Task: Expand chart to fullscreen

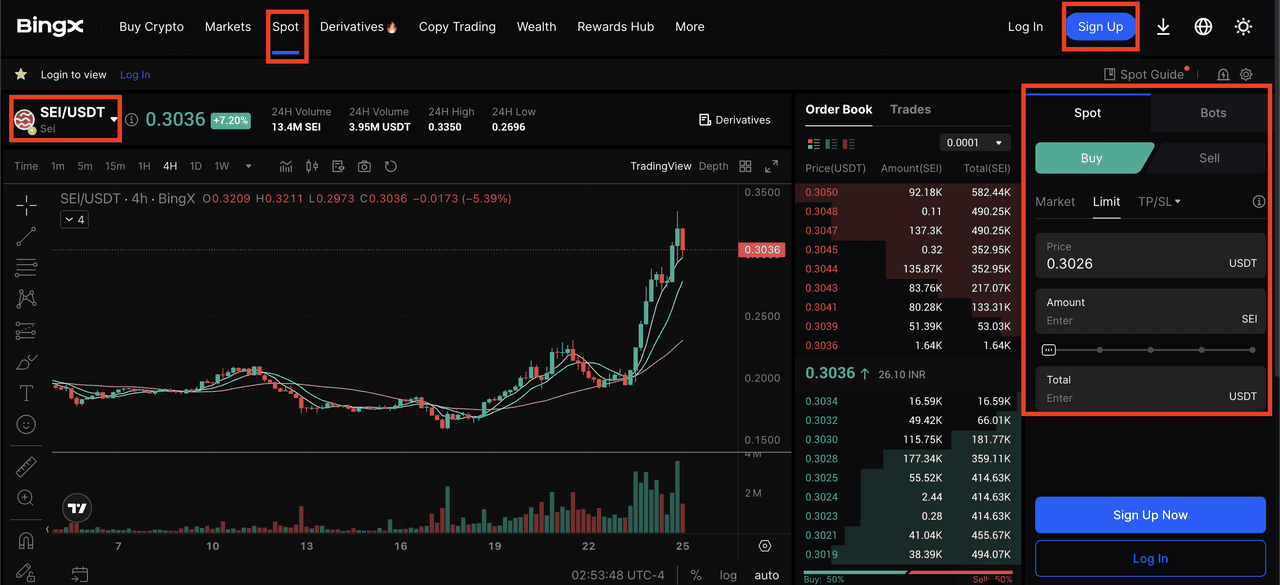Action: [x=771, y=166]
